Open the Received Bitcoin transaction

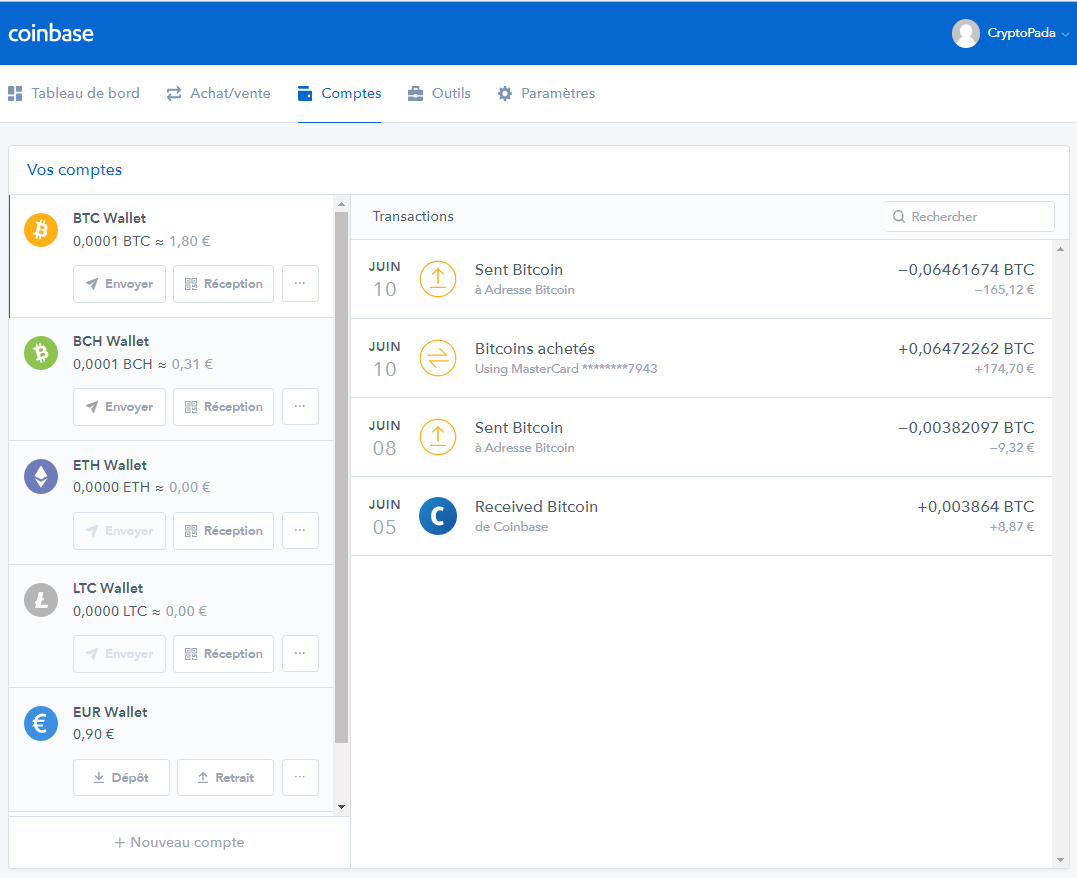click(x=701, y=516)
